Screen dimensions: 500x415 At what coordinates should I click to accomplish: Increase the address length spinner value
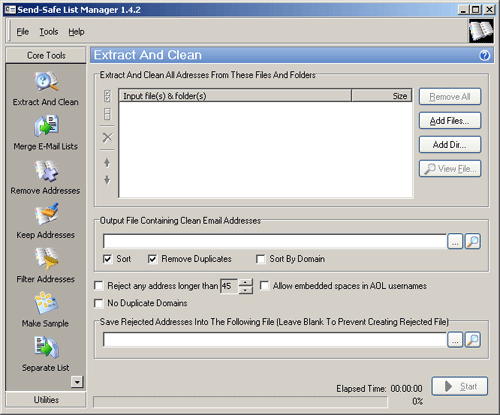pyautogui.click(x=246, y=282)
